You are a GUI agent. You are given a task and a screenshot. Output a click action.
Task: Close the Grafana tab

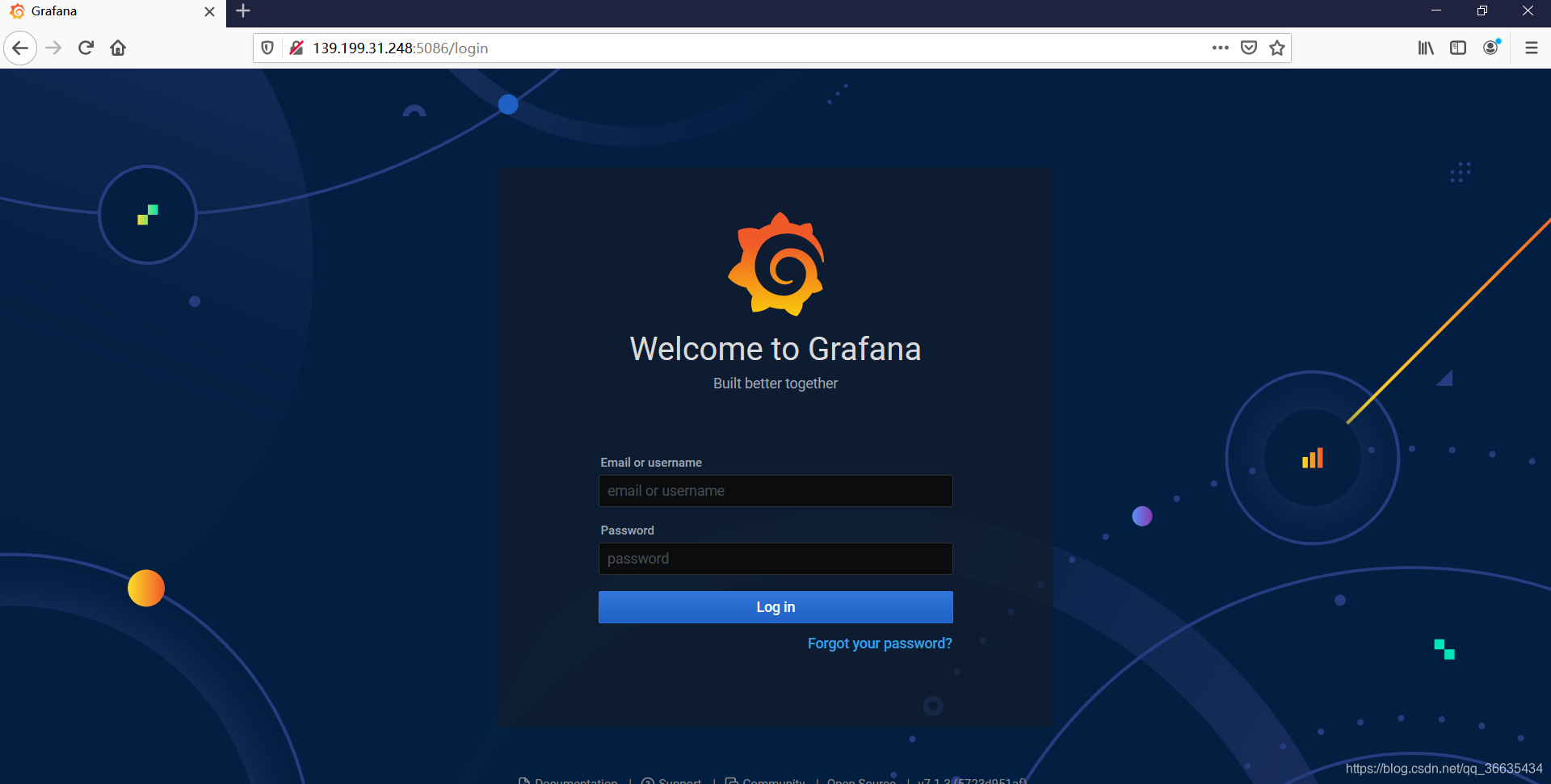pos(209,11)
